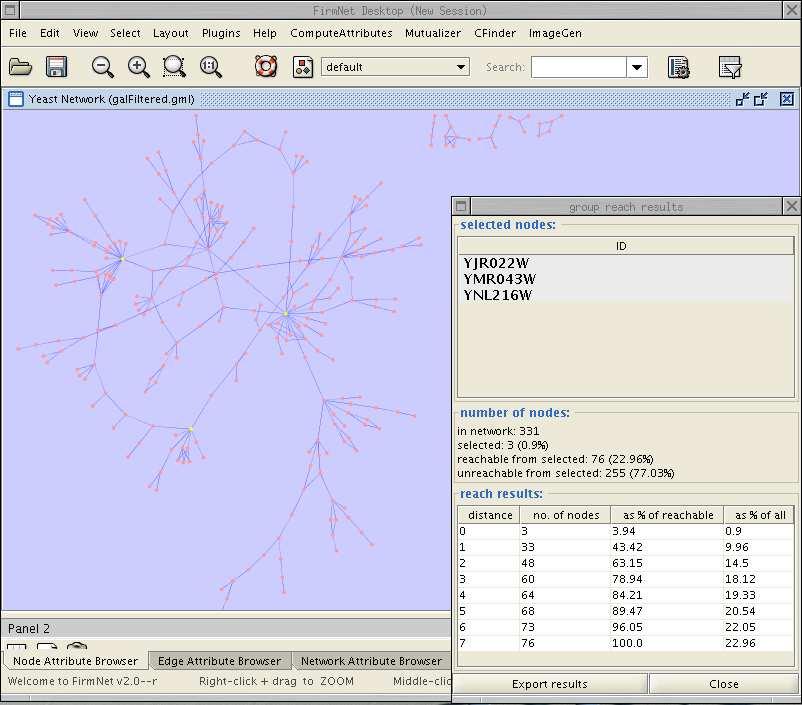Click the 43.42 cell in distance 1 row
The width and height of the screenshot is (802, 705).
click(x=666, y=547)
